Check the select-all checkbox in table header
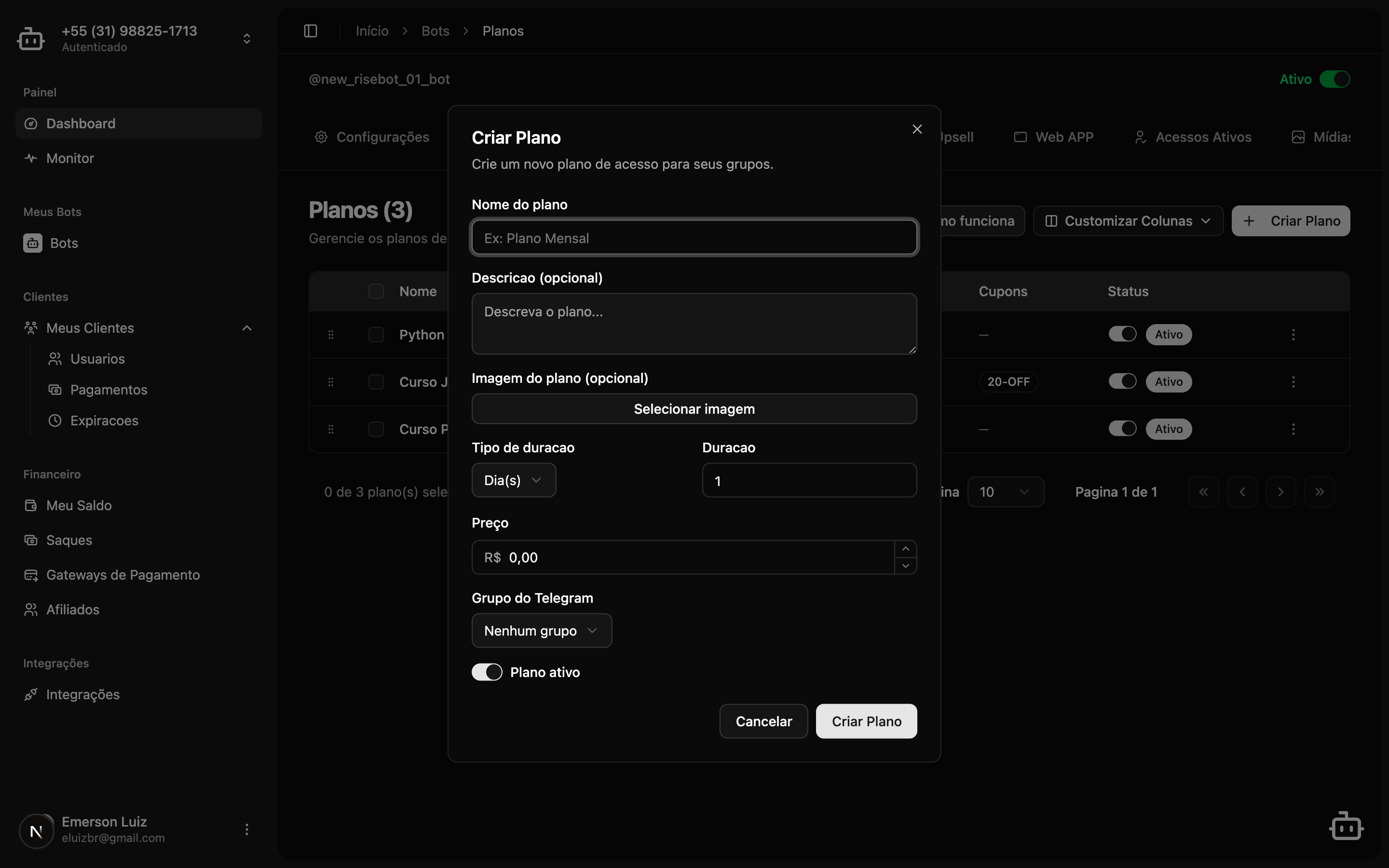Image resolution: width=1389 pixels, height=868 pixels. coord(376,292)
